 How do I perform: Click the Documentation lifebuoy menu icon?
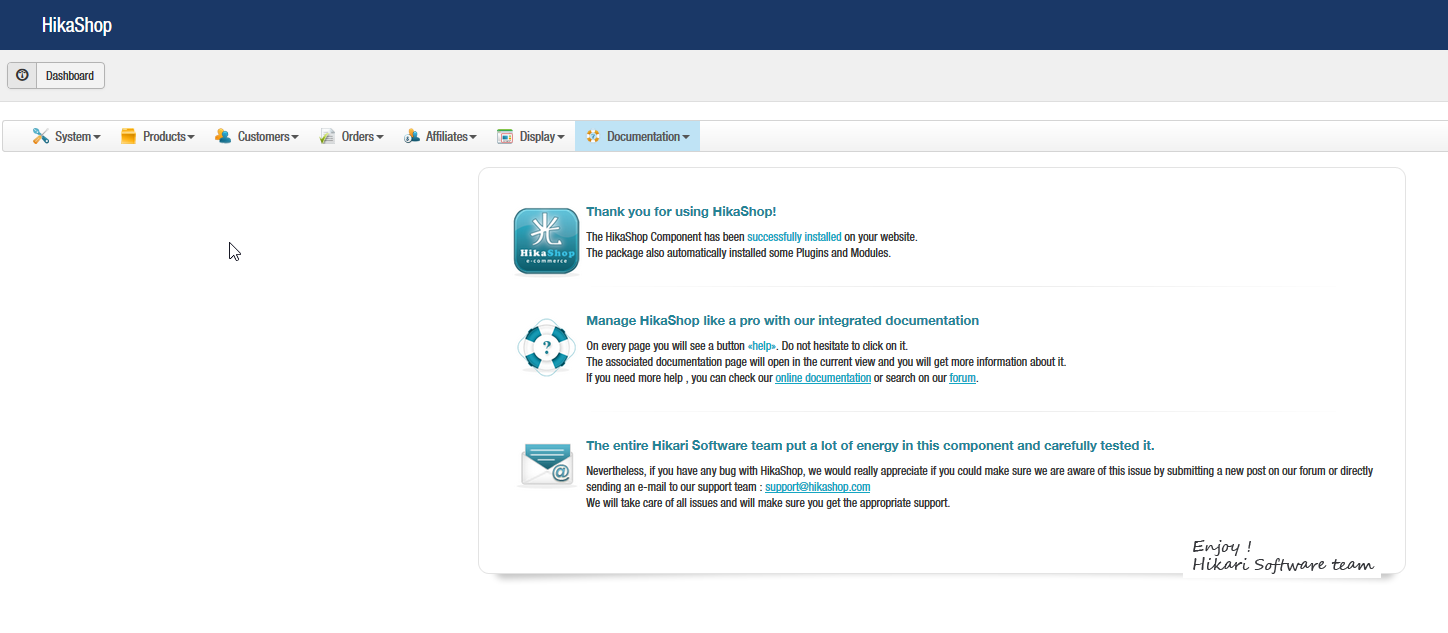pos(593,136)
